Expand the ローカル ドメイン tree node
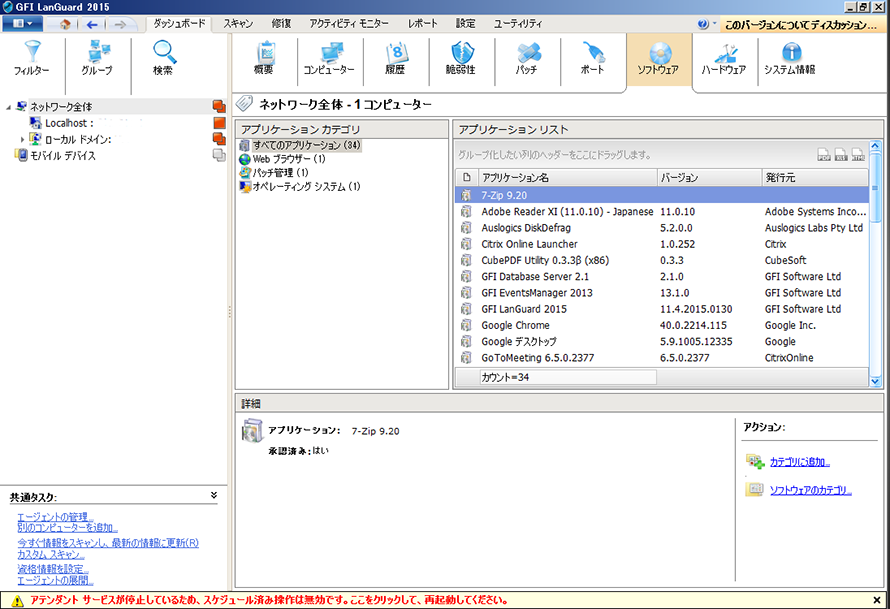The height and width of the screenshot is (609, 890). [22, 139]
